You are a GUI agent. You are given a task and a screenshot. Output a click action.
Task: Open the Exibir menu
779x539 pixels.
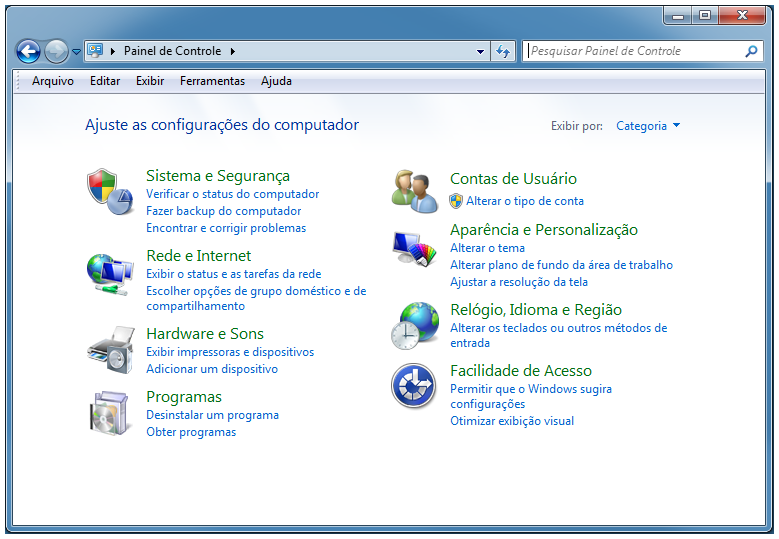point(150,81)
